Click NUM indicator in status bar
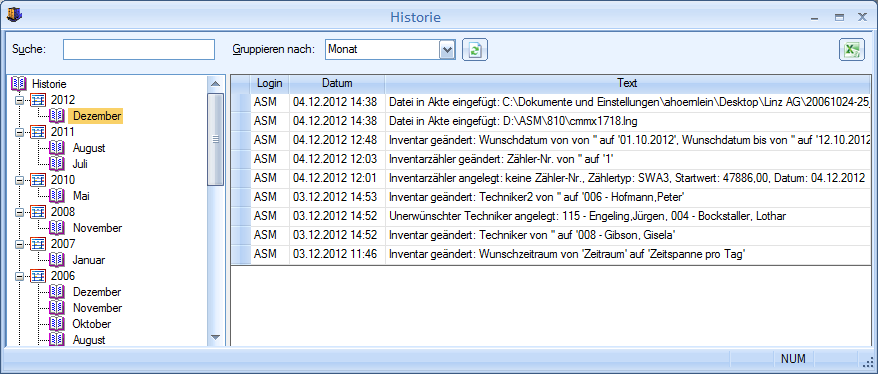 point(793,358)
